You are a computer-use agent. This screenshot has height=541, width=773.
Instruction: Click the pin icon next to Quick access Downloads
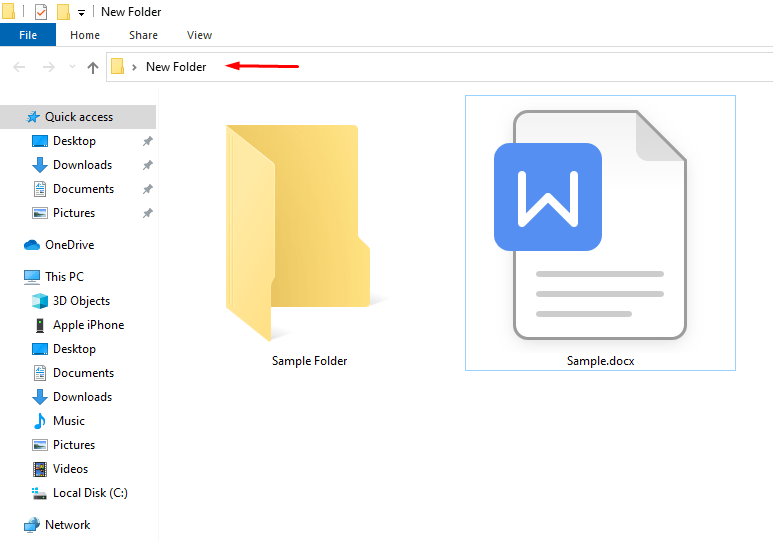click(x=147, y=165)
